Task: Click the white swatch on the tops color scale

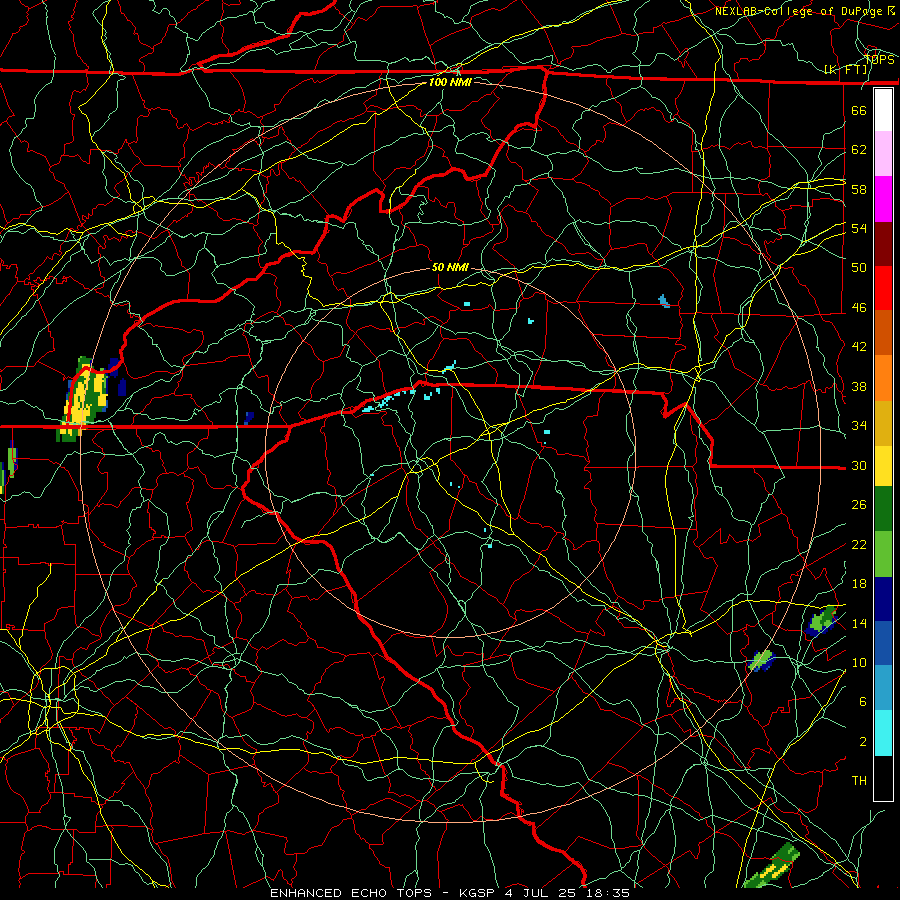Action: 883,110
